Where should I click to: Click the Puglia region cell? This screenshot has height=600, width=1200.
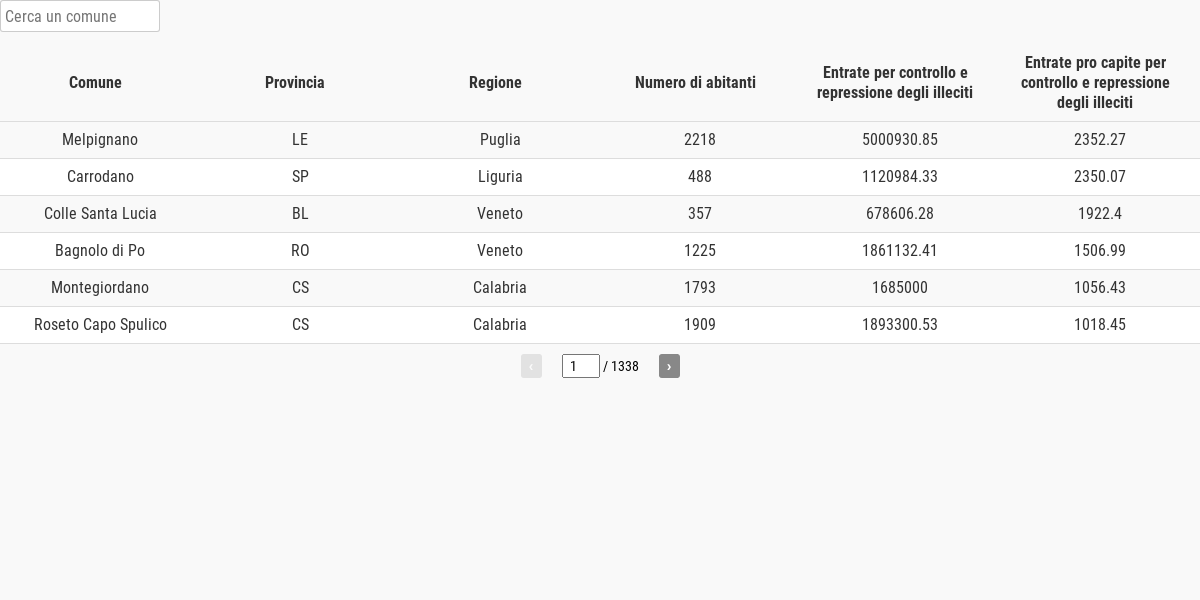500,140
